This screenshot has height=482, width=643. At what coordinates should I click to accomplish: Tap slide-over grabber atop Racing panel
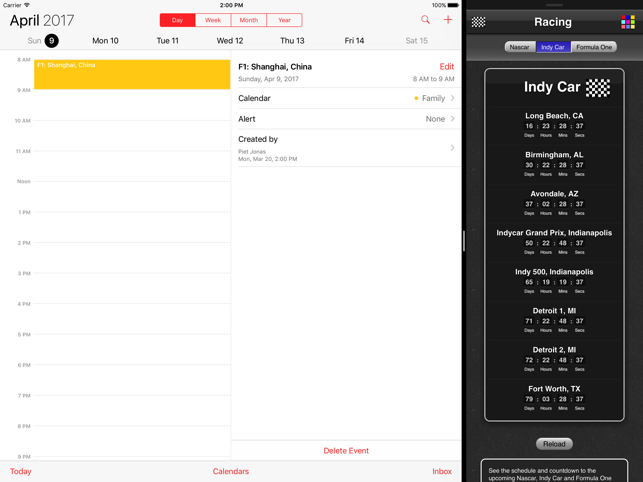pyautogui.click(x=554, y=5)
